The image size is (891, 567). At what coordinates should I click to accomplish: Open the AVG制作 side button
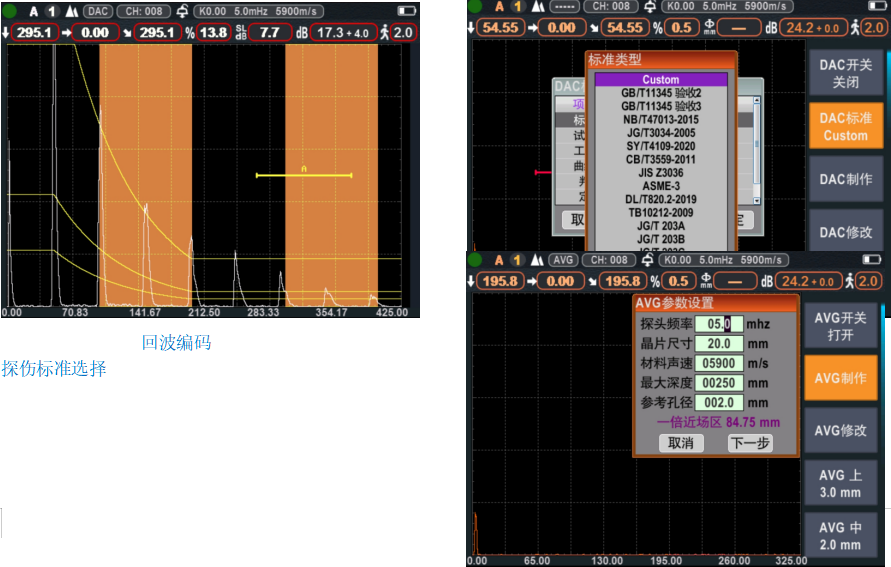(x=840, y=378)
